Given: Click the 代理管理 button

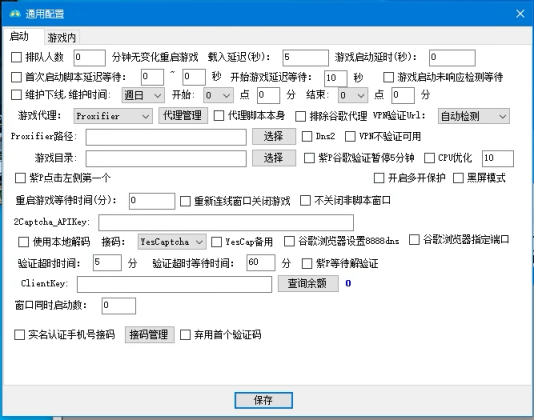Looking at the screenshot, I should pos(183,115).
